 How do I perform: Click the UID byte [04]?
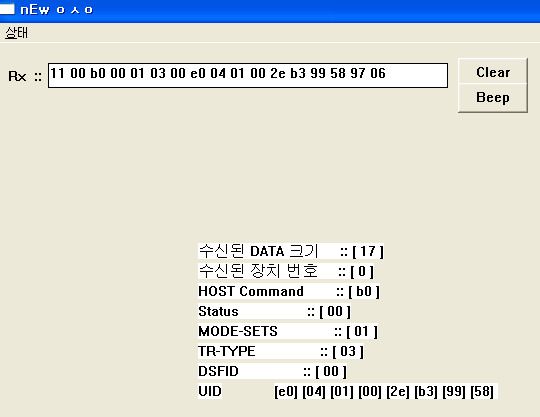pyautogui.click(x=314, y=392)
